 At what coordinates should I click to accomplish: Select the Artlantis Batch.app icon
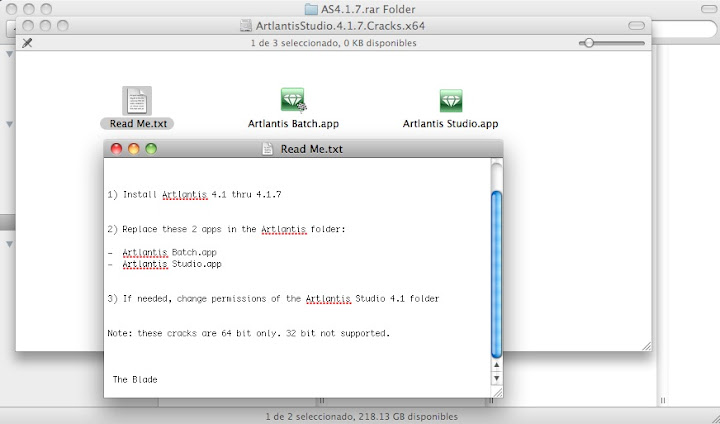tap(293, 100)
